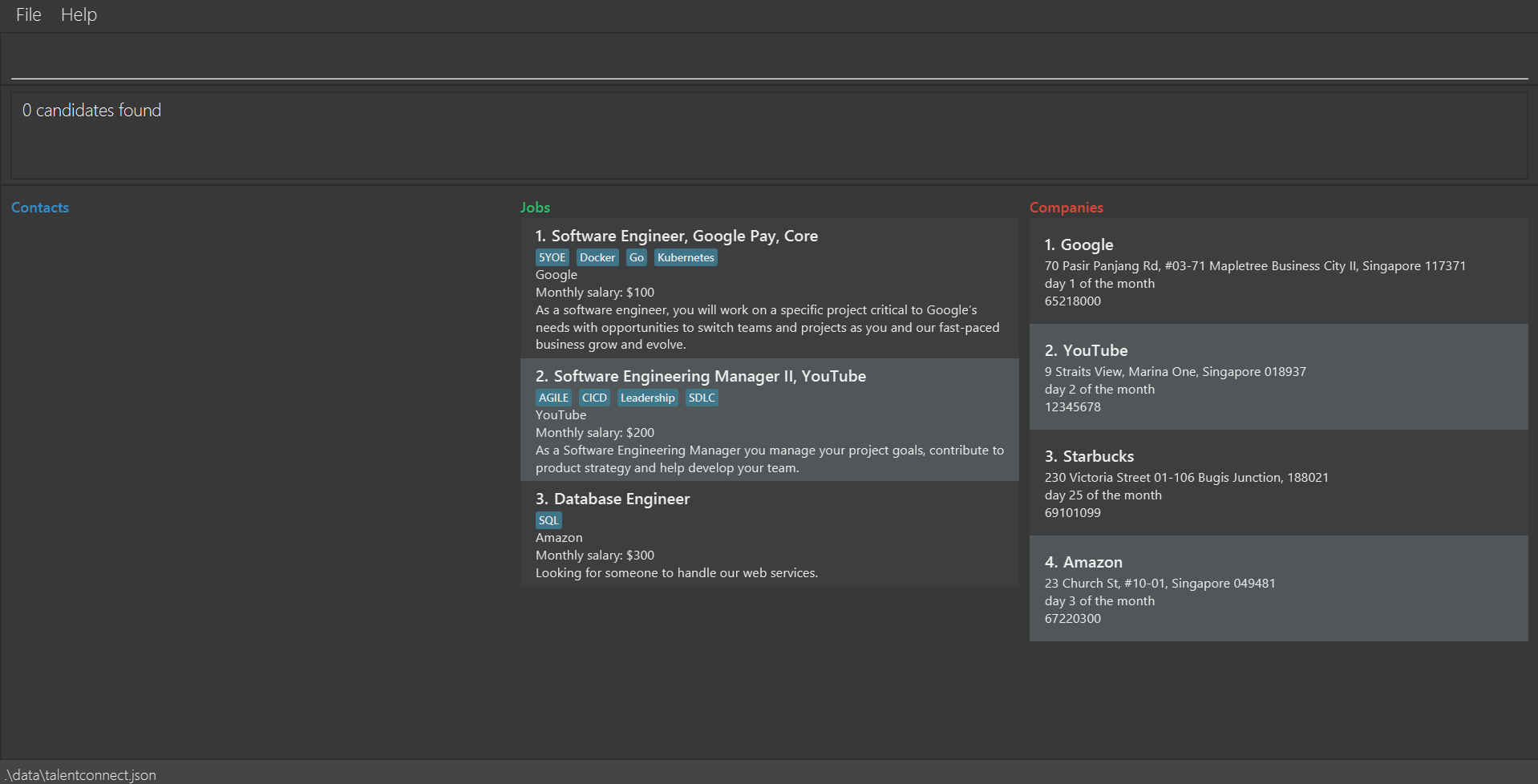Select the '4. Amazon' company title
This screenshot has width=1538, height=784.
click(x=1083, y=562)
